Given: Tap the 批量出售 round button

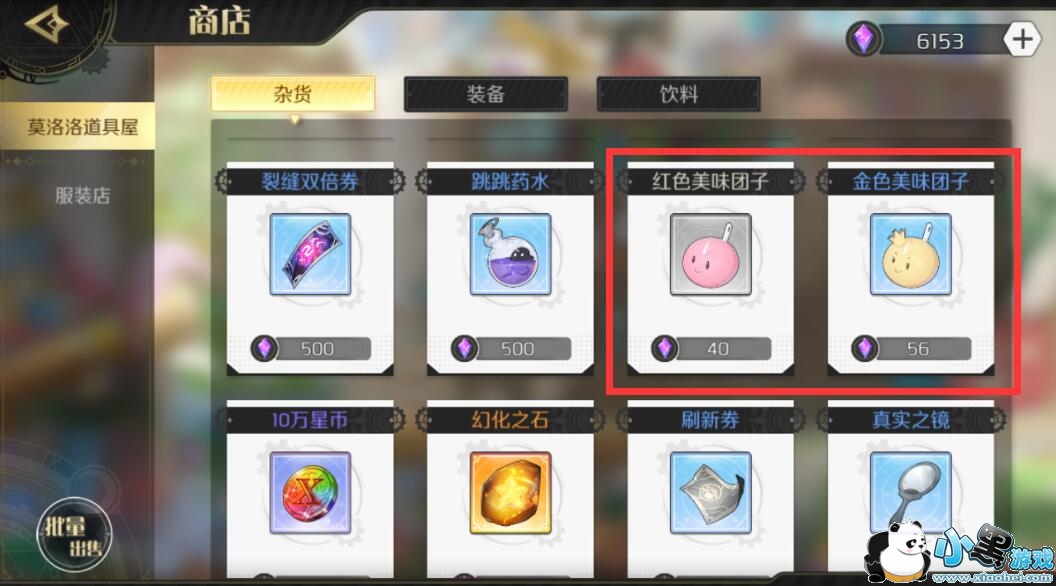Looking at the screenshot, I should pyautogui.click(x=74, y=535).
